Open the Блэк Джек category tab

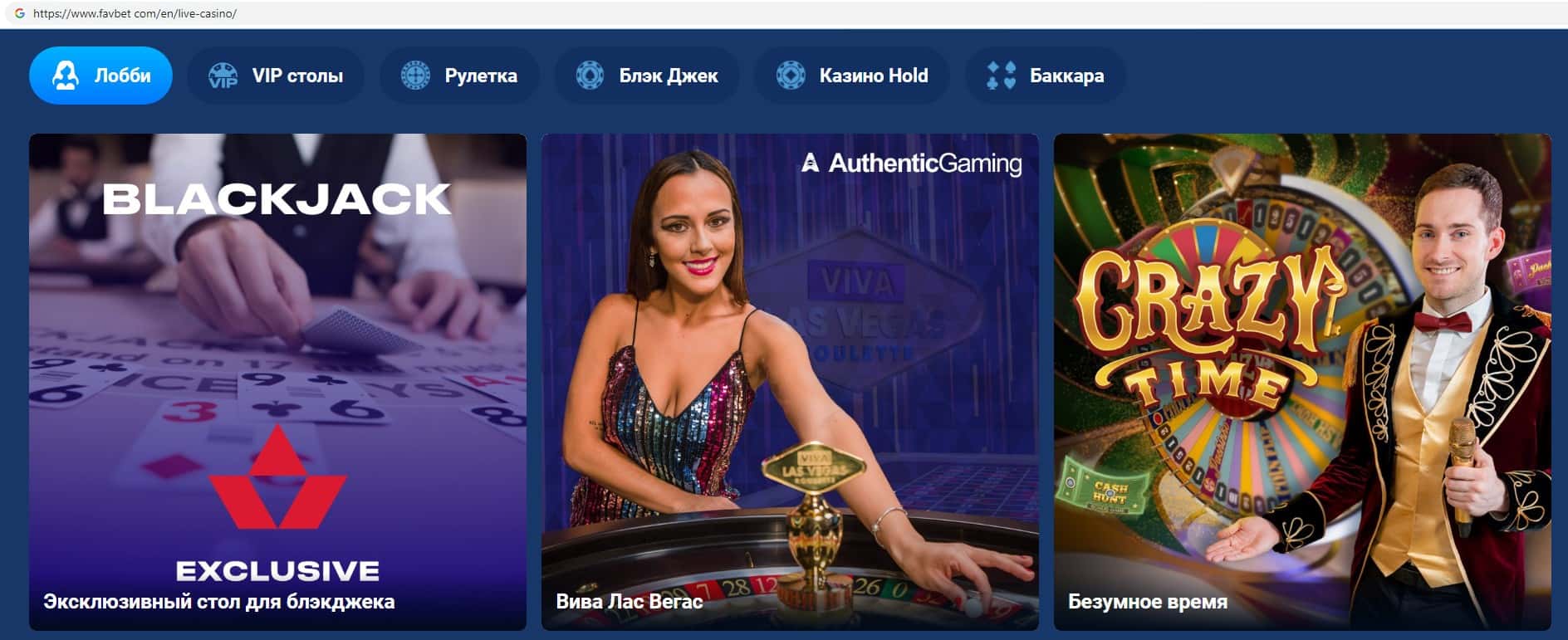tap(647, 76)
